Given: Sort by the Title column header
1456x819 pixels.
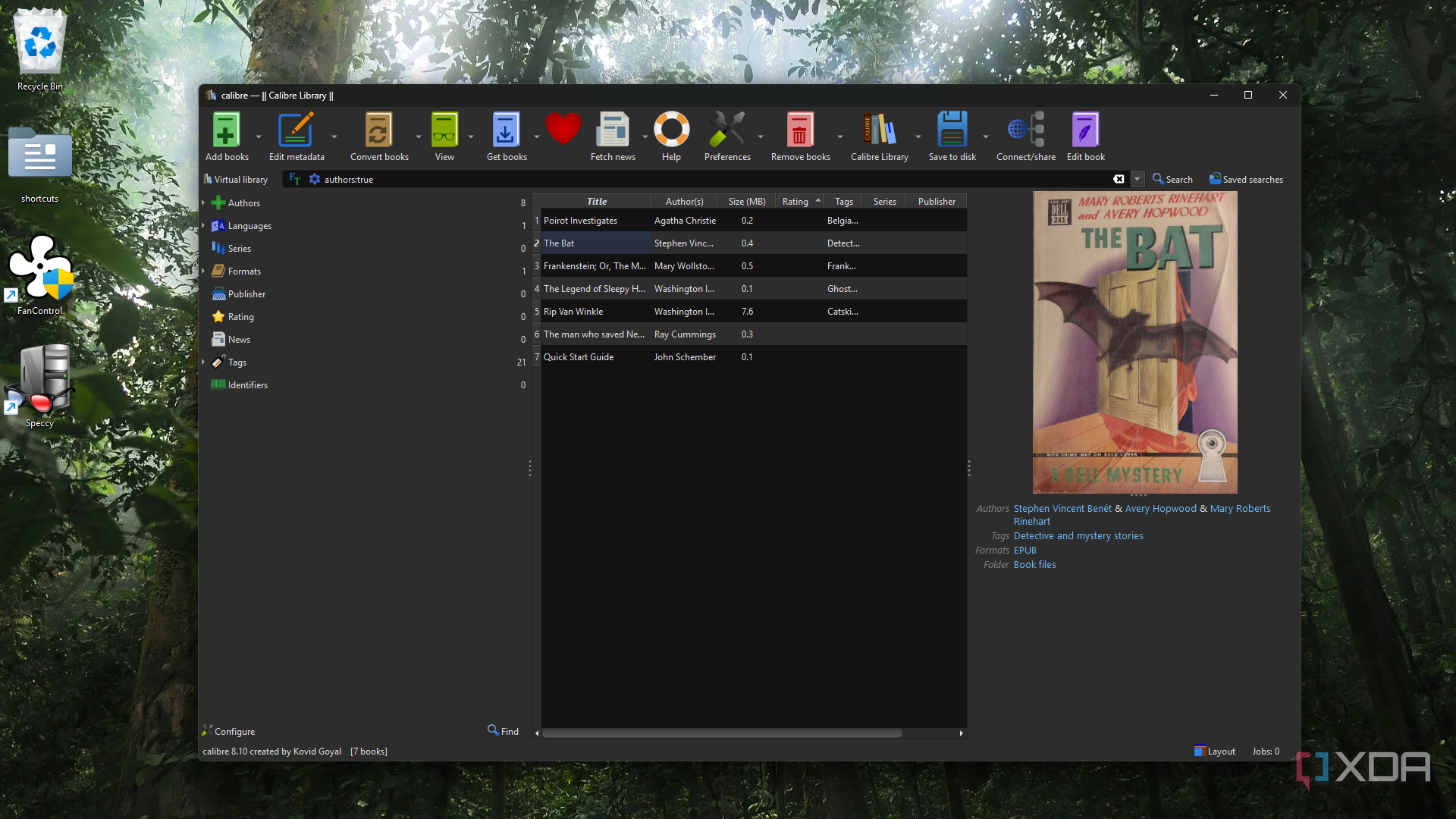Looking at the screenshot, I should [x=596, y=201].
